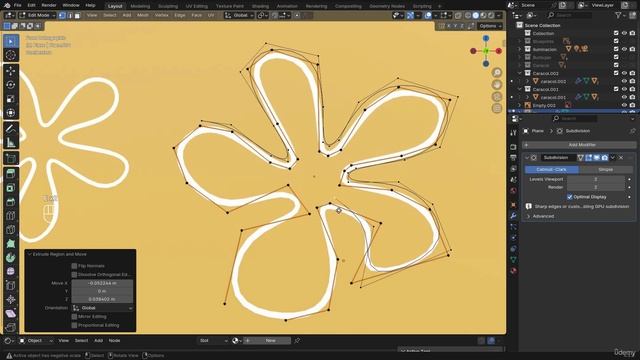This screenshot has width=640, height=360.
Task: Open the Options dropdown in viewport
Action: point(490,26)
